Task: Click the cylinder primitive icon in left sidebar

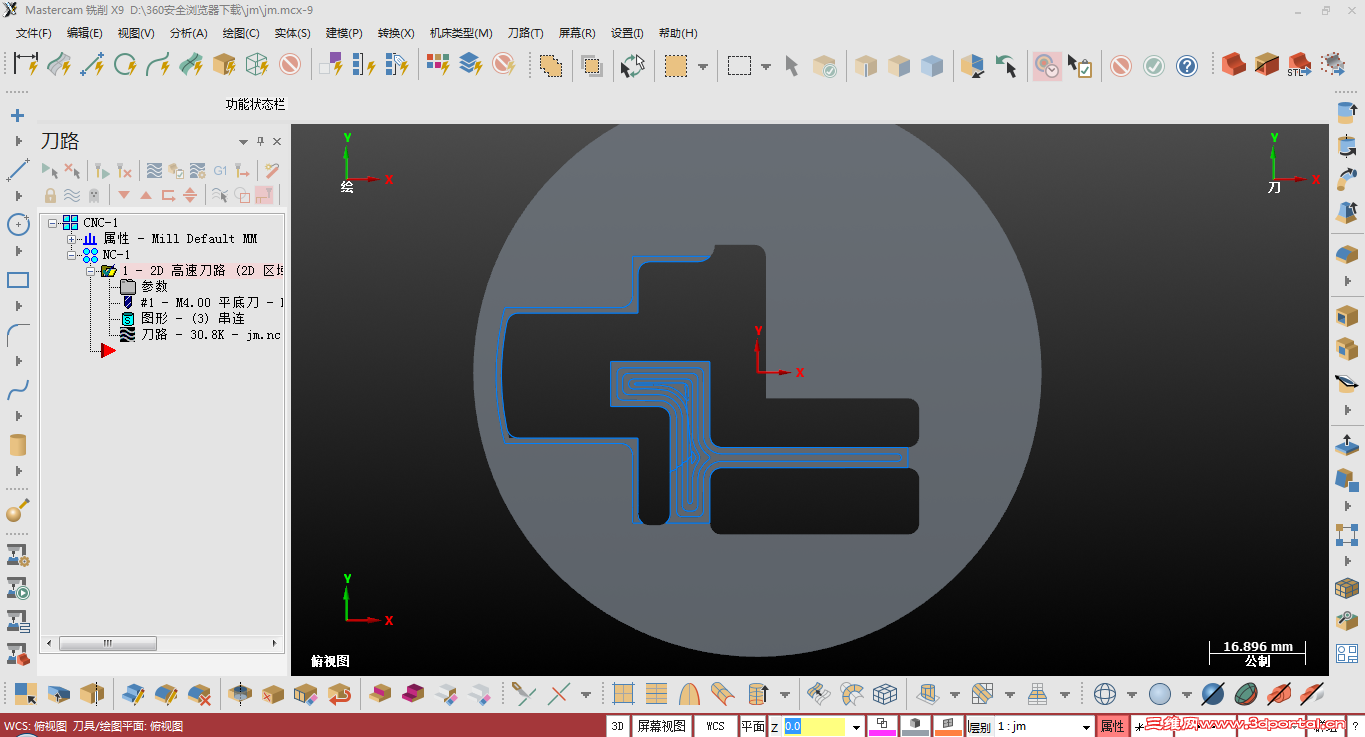Action: 18,445
